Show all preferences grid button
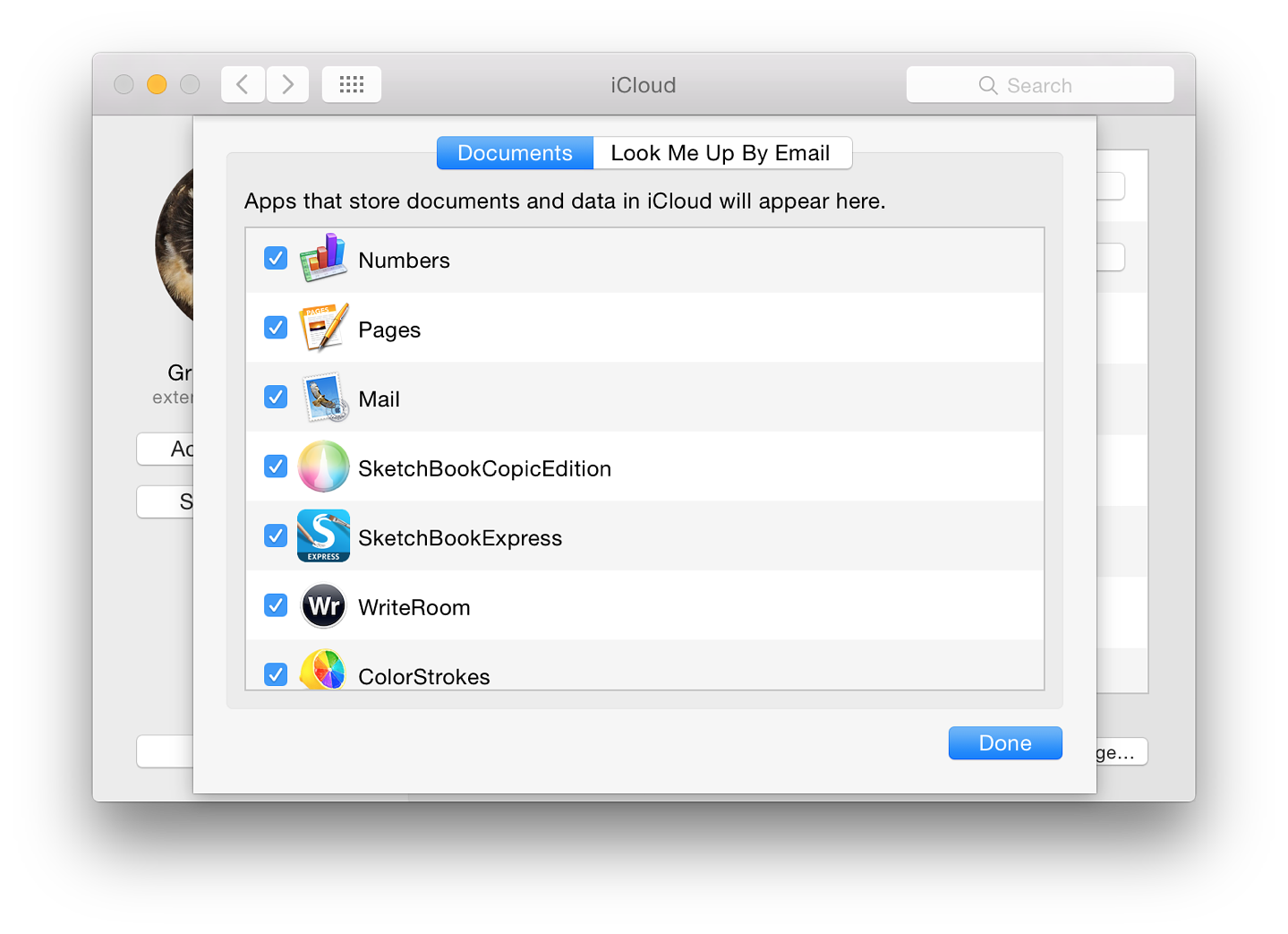This screenshot has height=934, width=1288. click(x=352, y=84)
